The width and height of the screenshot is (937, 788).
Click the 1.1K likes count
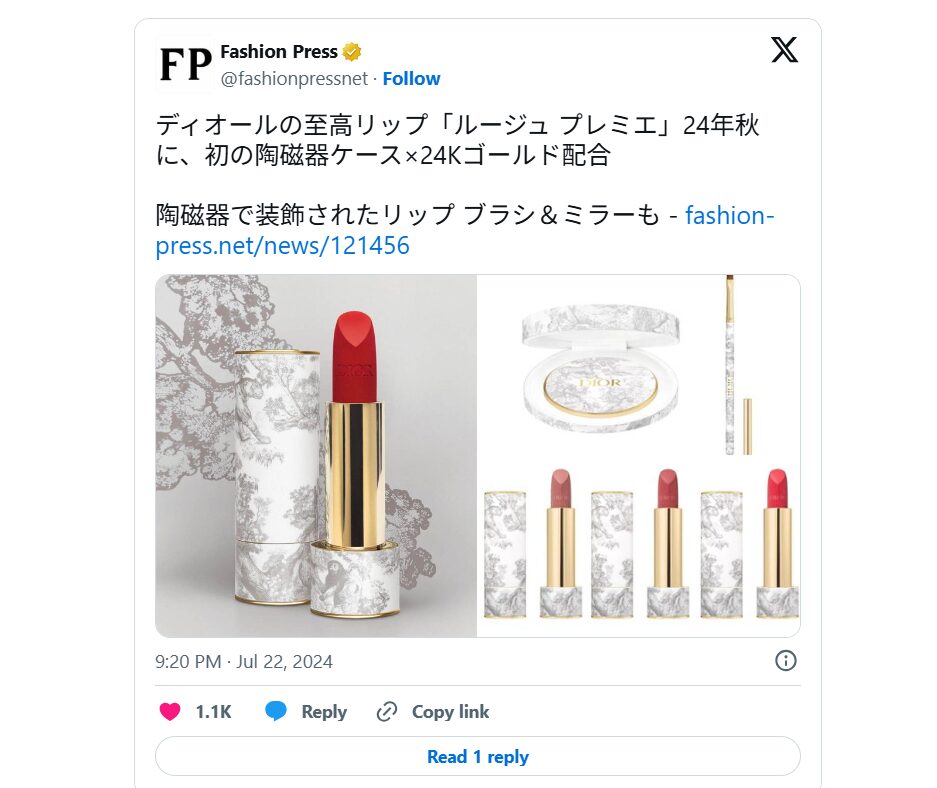click(x=213, y=712)
